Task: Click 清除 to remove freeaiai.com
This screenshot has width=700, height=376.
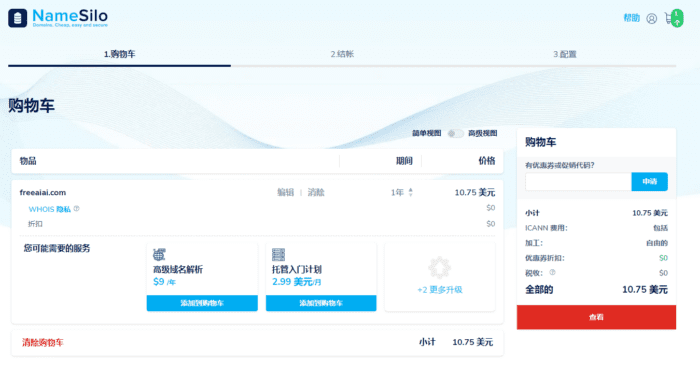Action: point(316,192)
